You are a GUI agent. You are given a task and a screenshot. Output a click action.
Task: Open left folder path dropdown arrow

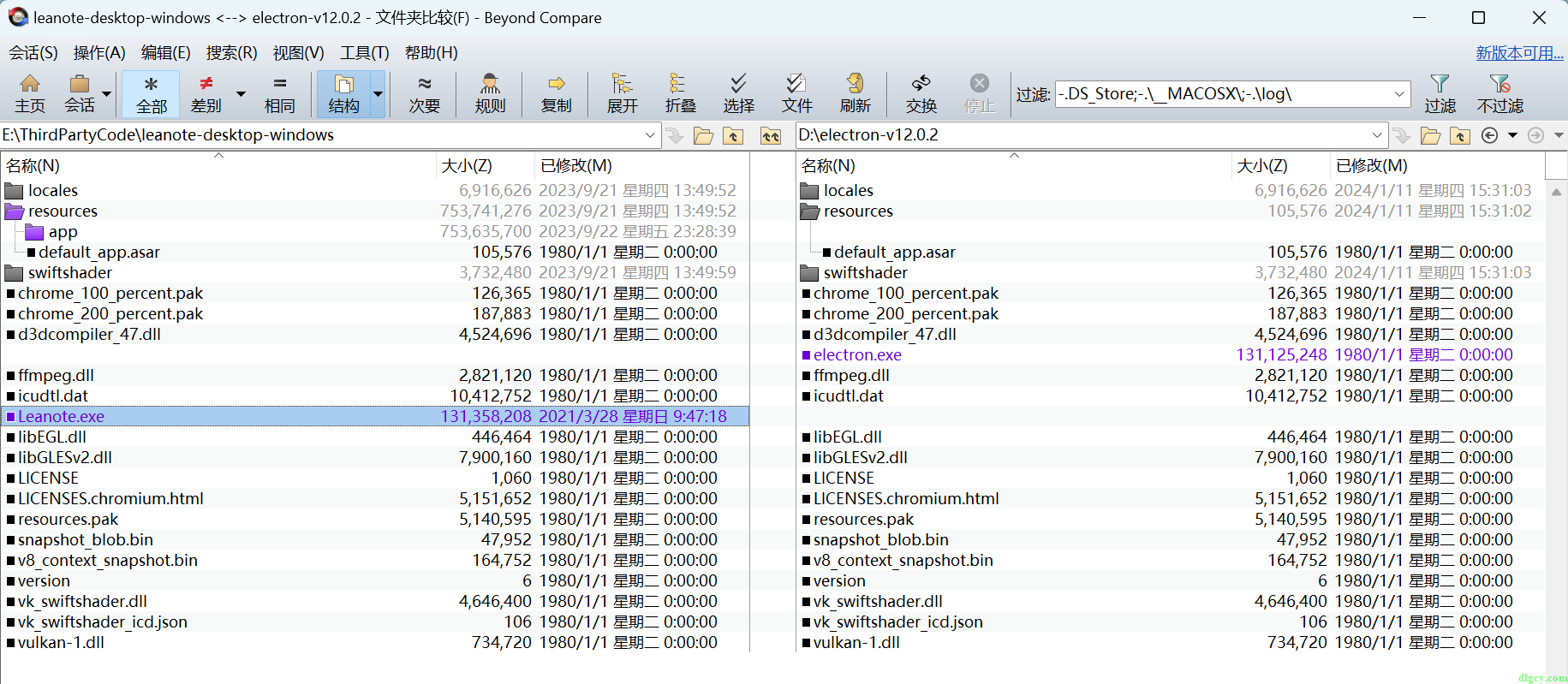pyautogui.click(x=650, y=135)
